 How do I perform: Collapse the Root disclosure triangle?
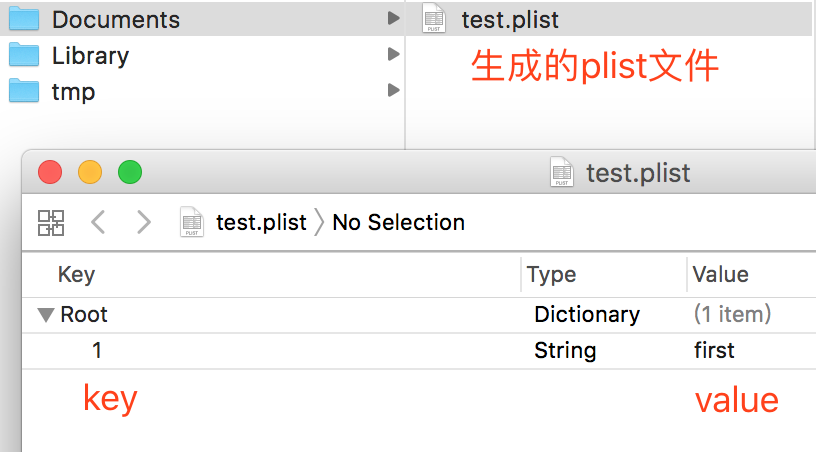pyautogui.click(x=46, y=315)
